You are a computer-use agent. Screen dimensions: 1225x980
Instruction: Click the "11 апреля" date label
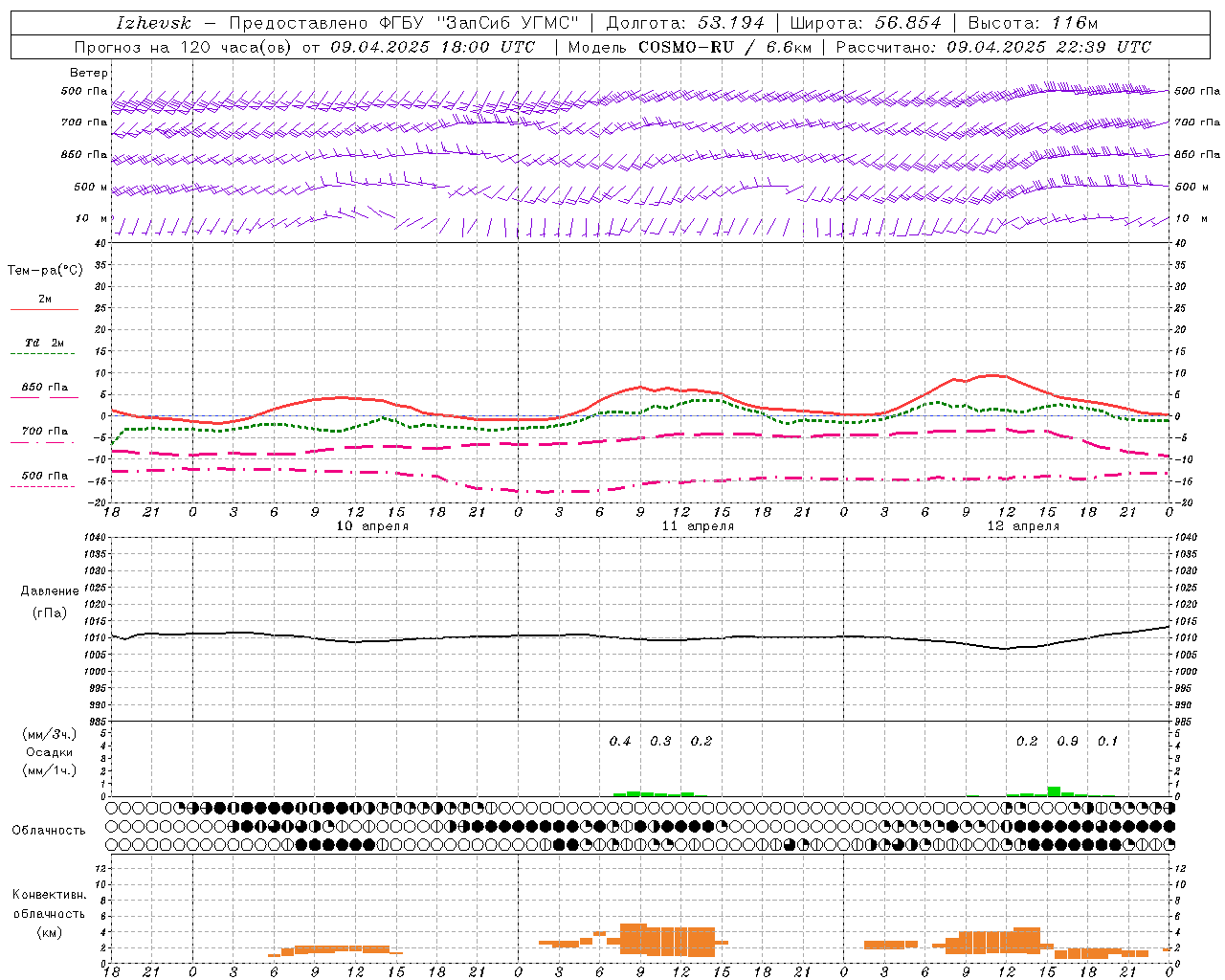(698, 526)
